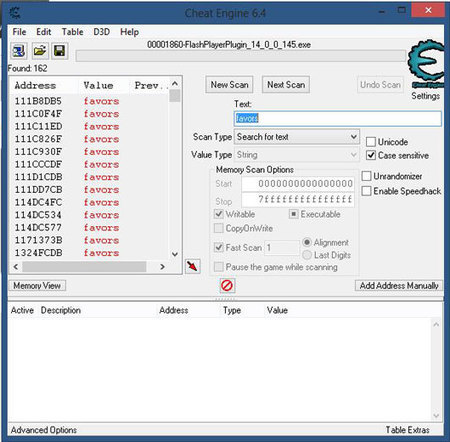This screenshot has width=450, height=442.
Task: Click the Cheat Engine title bar icon
Action: (15, 13)
